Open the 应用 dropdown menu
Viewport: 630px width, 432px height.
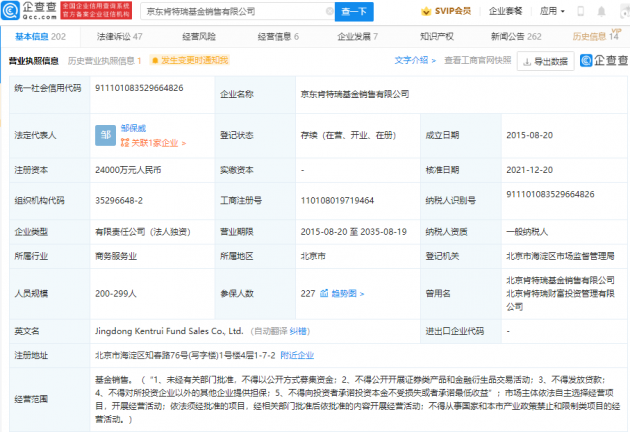552,11
